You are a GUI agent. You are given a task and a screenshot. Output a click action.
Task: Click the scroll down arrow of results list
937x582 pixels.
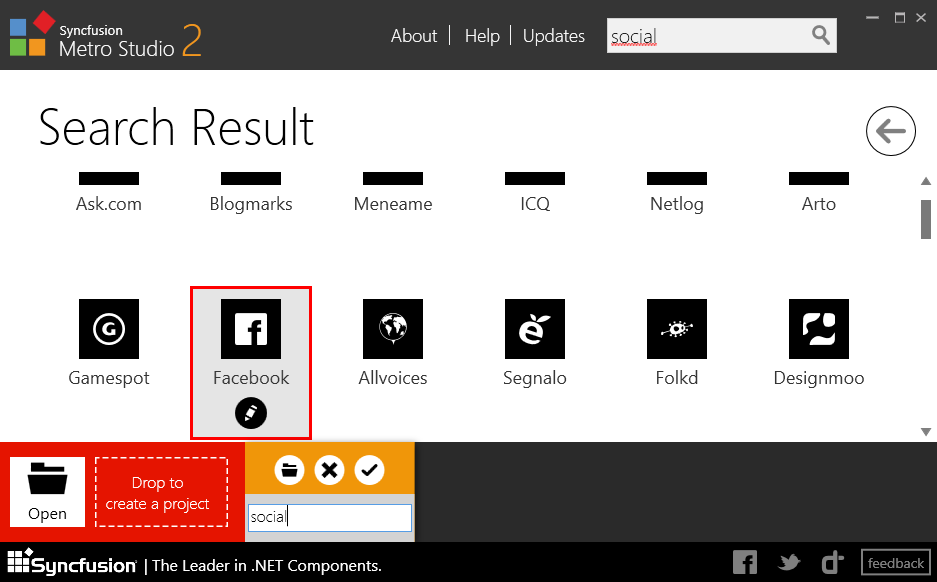pyautogui.click(x=926, y=431)
